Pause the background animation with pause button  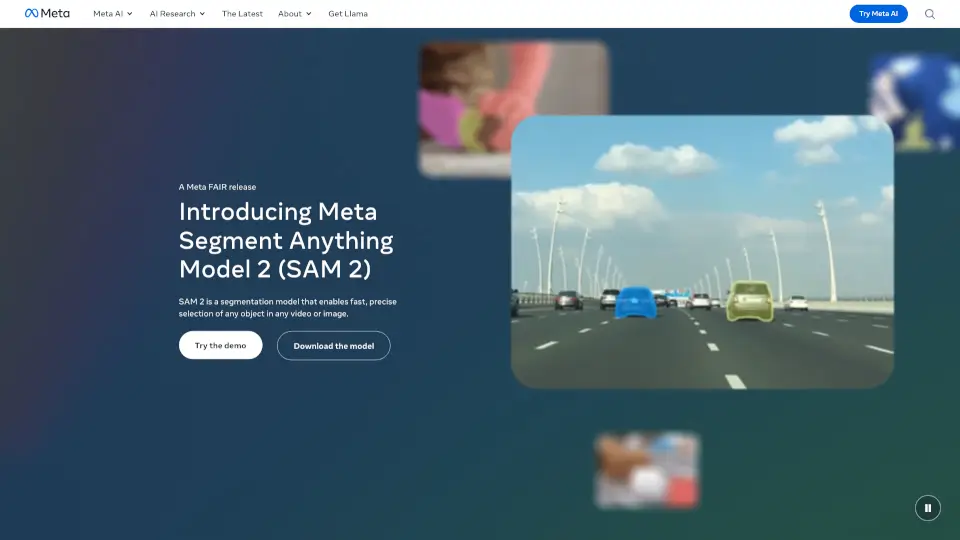(x=928, y=508)
